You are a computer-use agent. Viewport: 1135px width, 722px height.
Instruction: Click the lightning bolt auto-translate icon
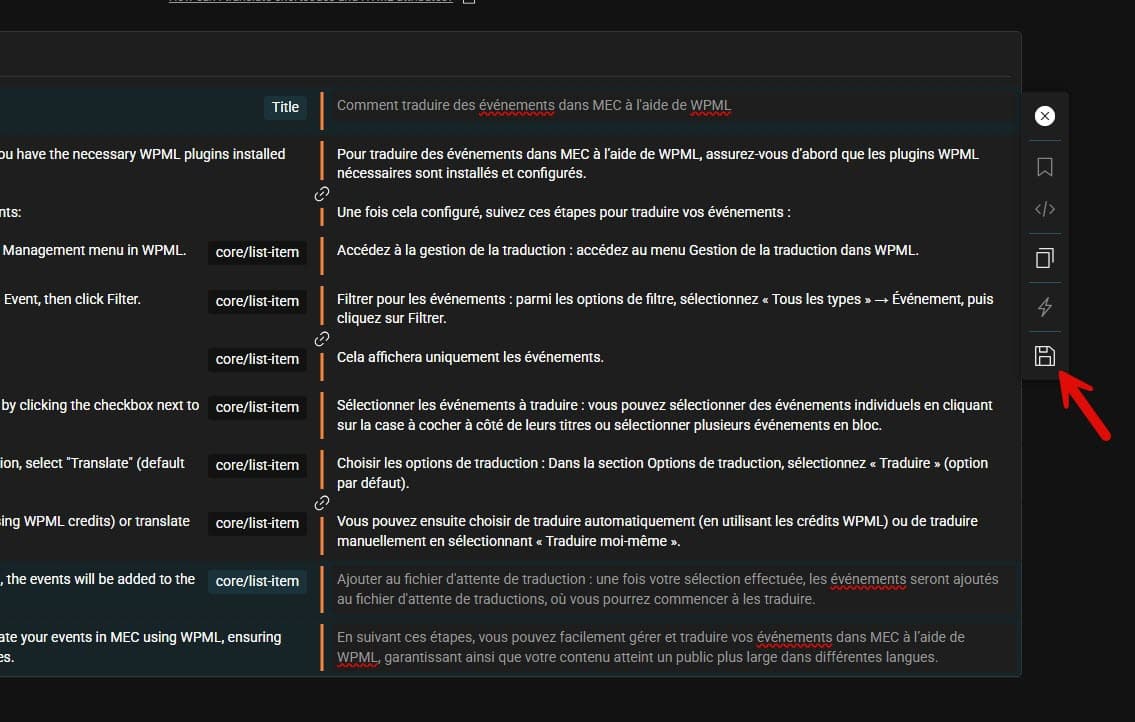coord(1045,307)
